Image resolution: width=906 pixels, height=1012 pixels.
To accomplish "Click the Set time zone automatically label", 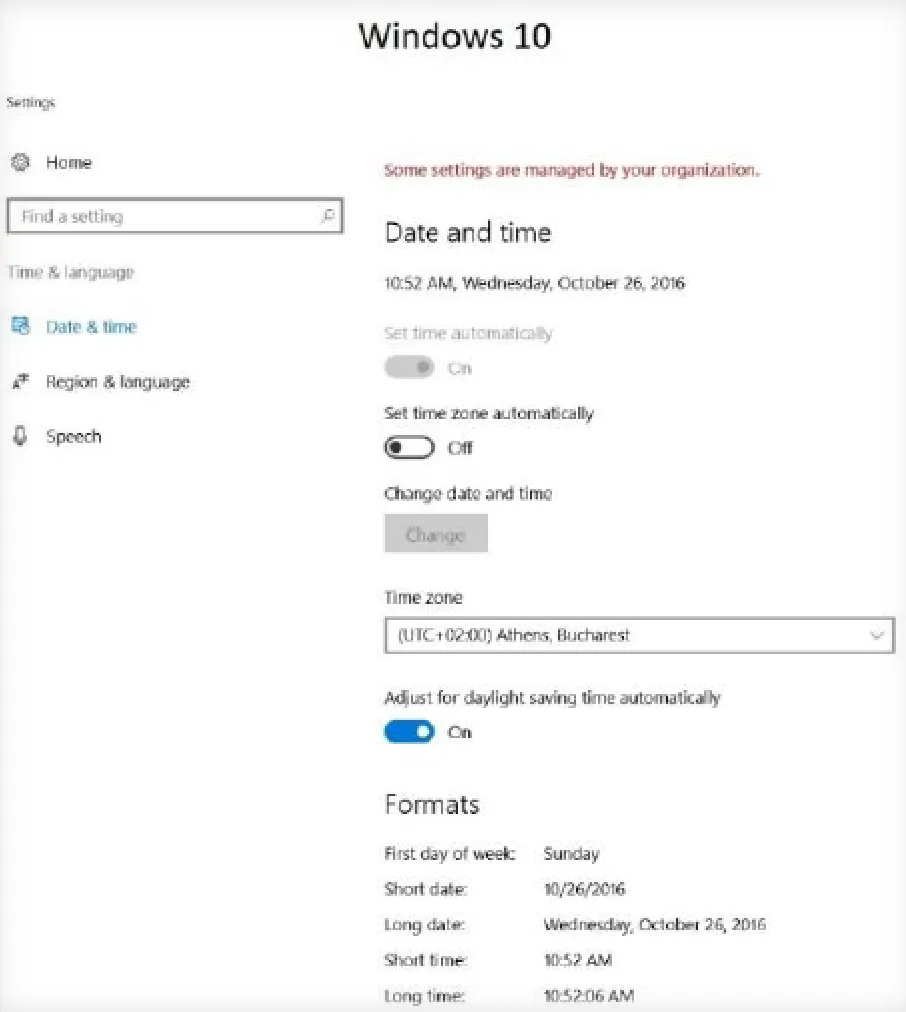I will pos(489,413).
